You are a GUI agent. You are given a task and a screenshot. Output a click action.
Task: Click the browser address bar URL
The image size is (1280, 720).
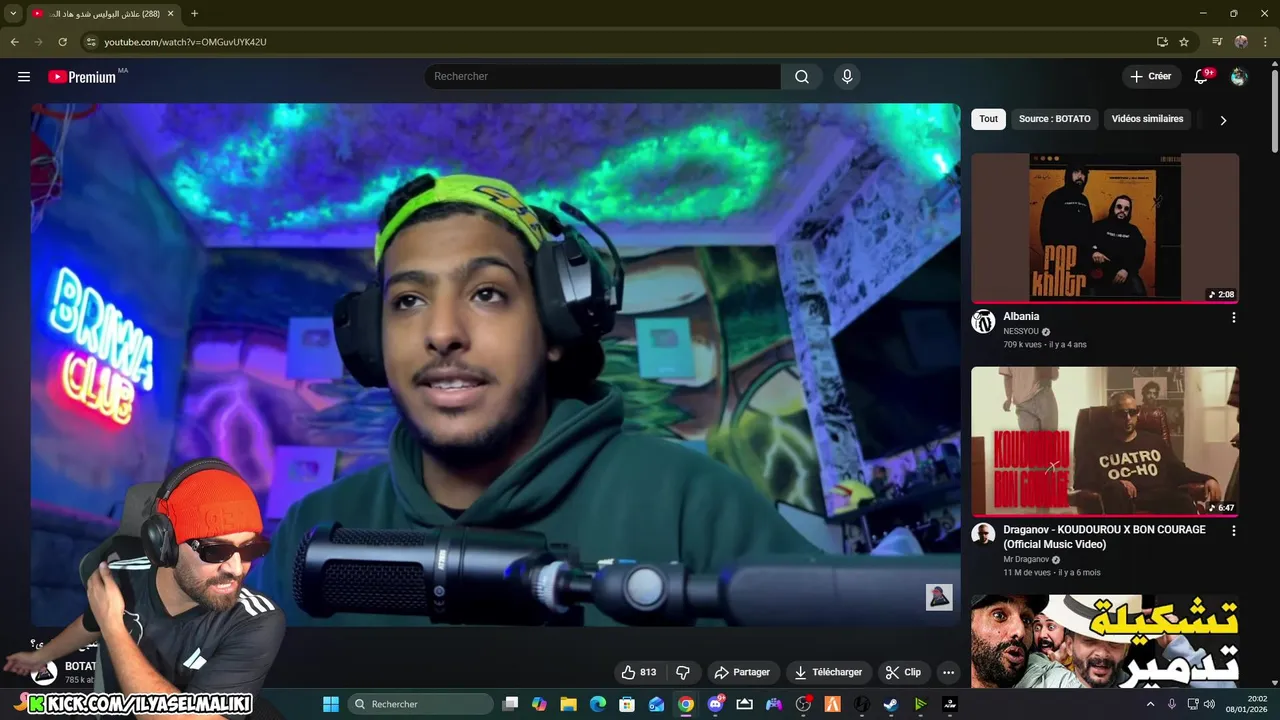coord(185,42)
